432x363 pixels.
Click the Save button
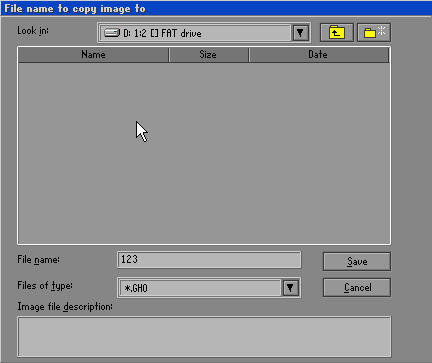point(357,261)
